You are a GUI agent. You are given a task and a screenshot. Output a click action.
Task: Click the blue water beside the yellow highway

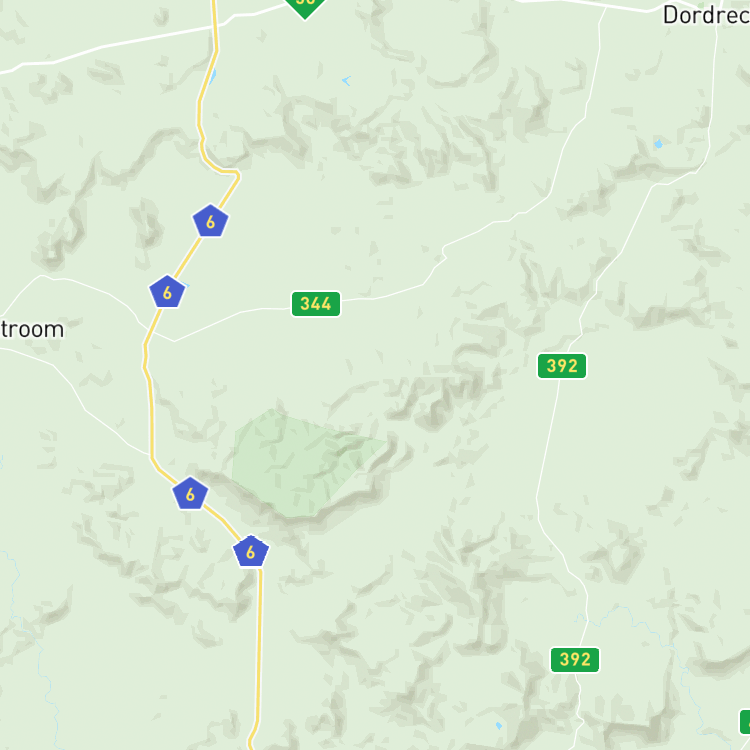[213, 76]
